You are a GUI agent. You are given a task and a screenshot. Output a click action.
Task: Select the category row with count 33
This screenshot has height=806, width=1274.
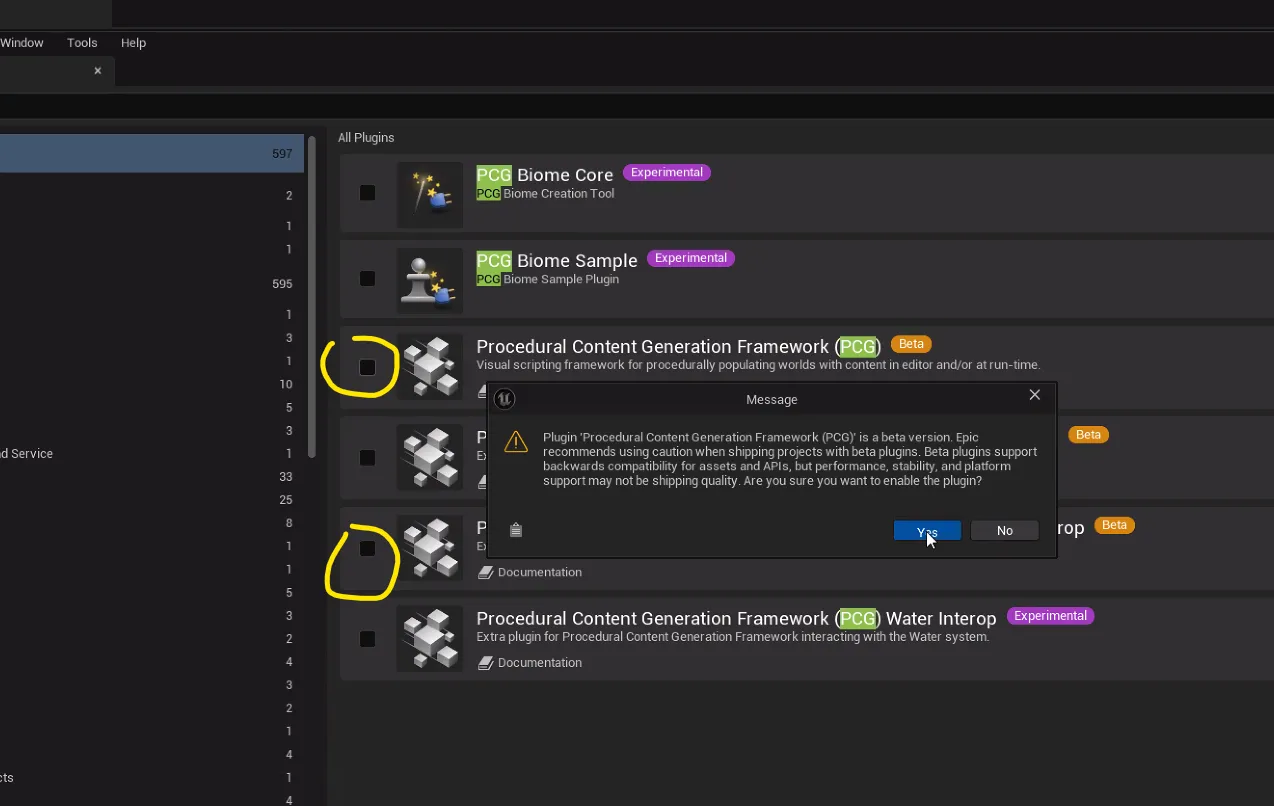click(x=152, y=477)
